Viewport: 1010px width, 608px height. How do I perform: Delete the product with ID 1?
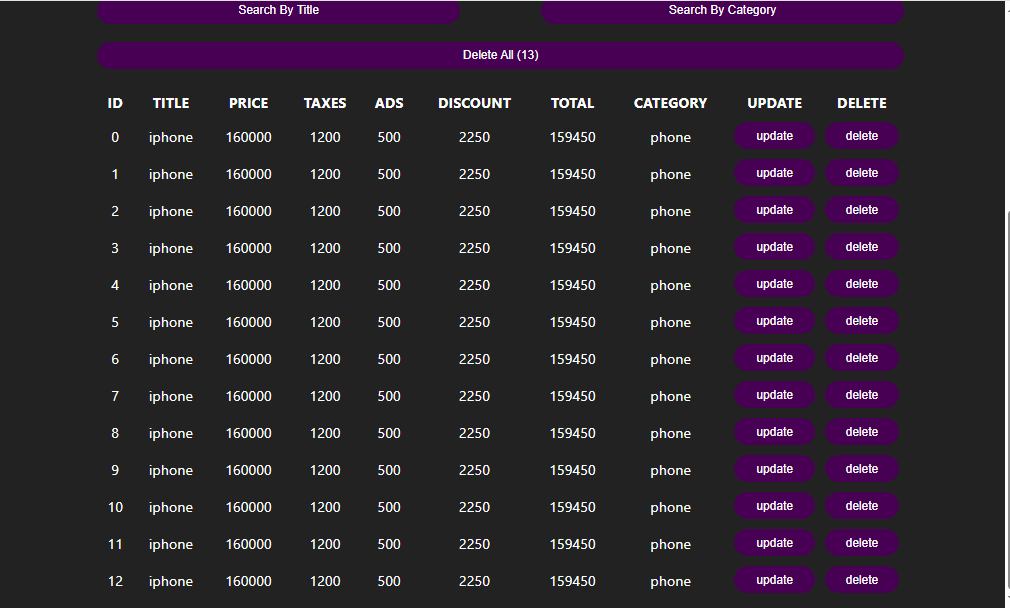[x=862, y=173]
